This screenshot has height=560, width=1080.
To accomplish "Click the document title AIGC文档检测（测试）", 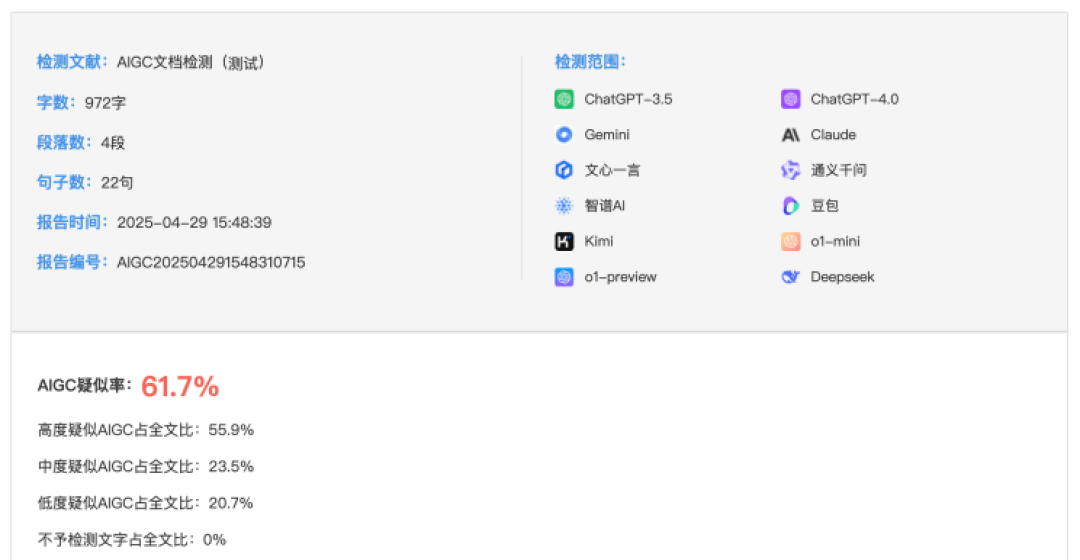I will coord(191,63).
